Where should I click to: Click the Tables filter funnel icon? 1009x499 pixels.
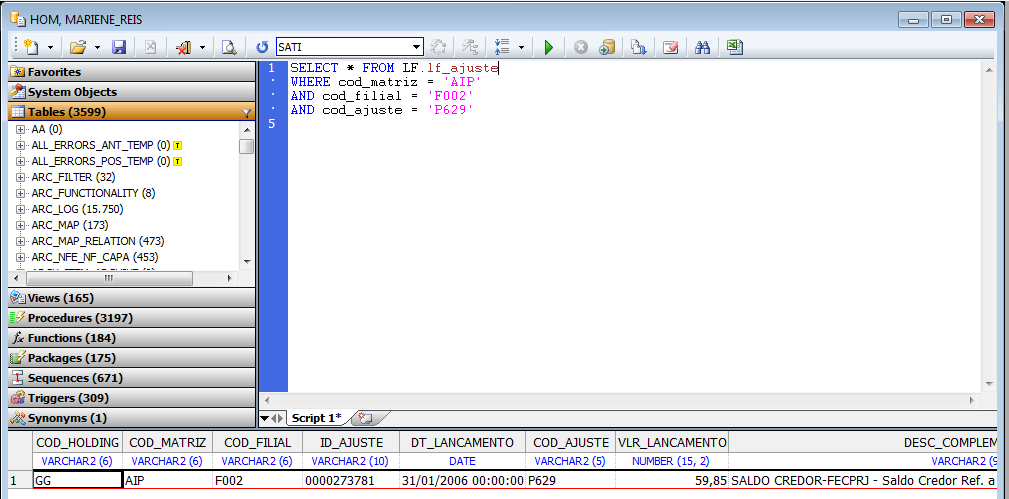point(246,113)
